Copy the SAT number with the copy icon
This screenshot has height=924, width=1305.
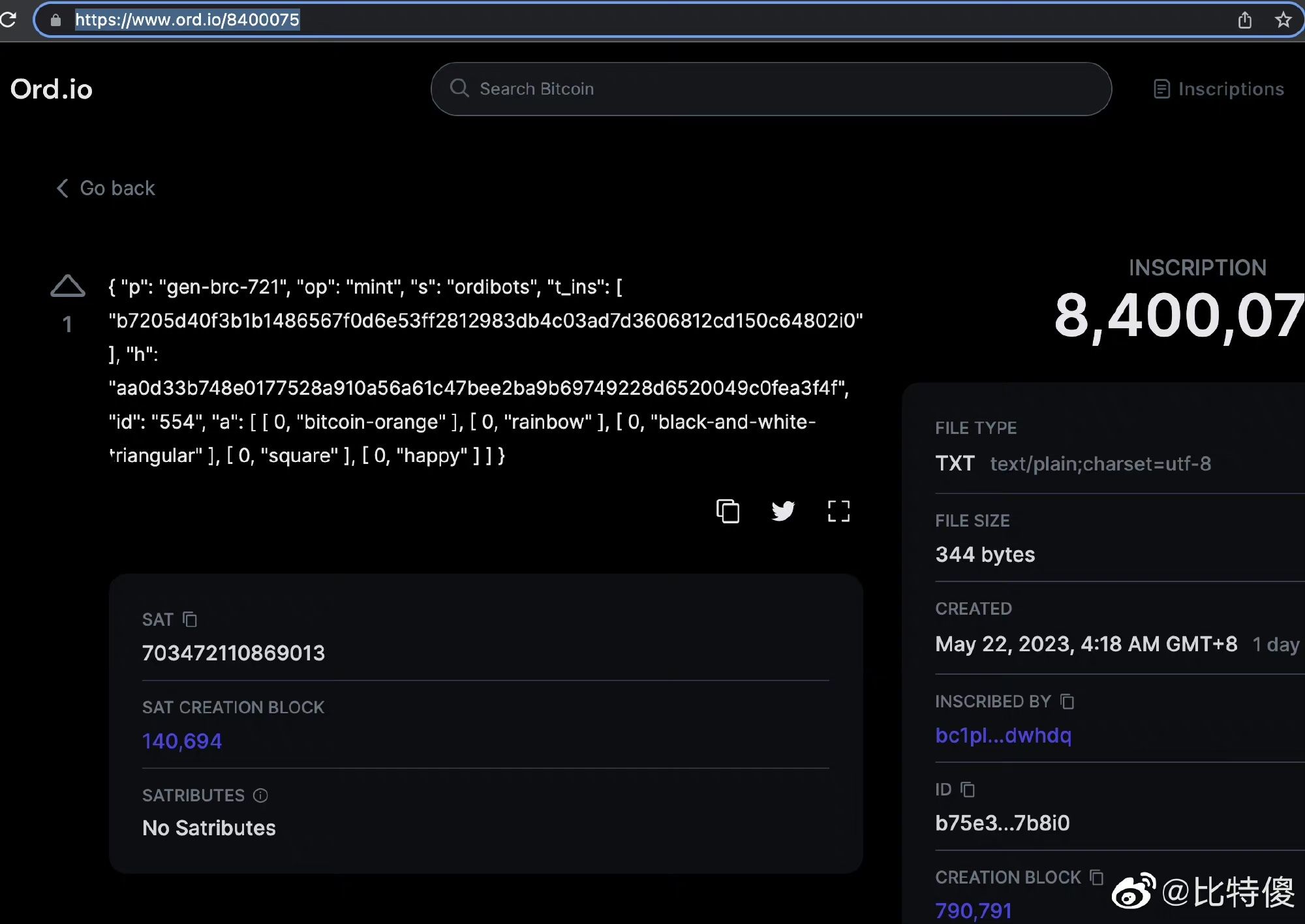pos(190,619)
